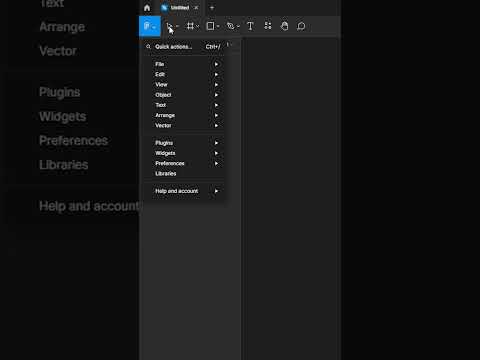Image resolution: width=480 pixels, height=360 pixels.
Task: Open the File submenu
Action: pyautogui.click(x=184, y=64)
